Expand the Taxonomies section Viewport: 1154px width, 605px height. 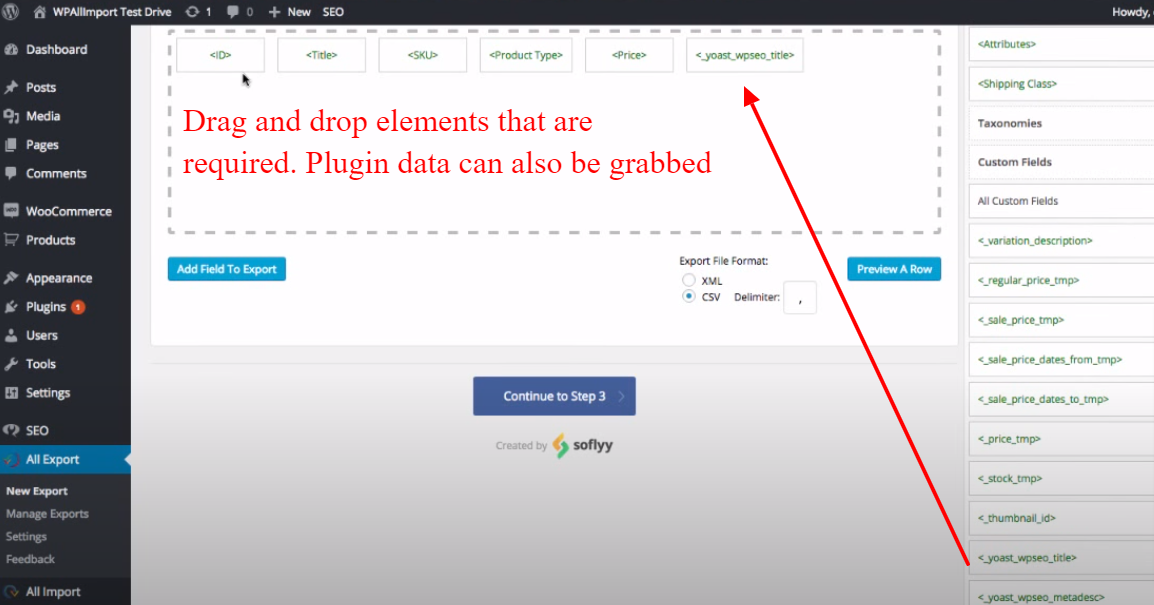(1061, 123)
